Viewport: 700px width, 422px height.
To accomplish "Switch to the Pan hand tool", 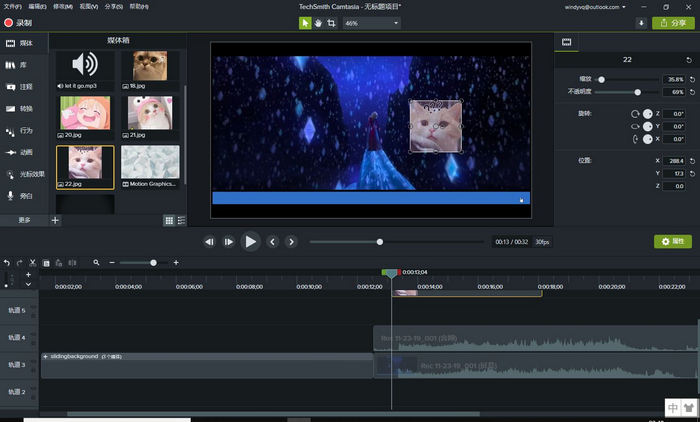I will click(318, 23).
